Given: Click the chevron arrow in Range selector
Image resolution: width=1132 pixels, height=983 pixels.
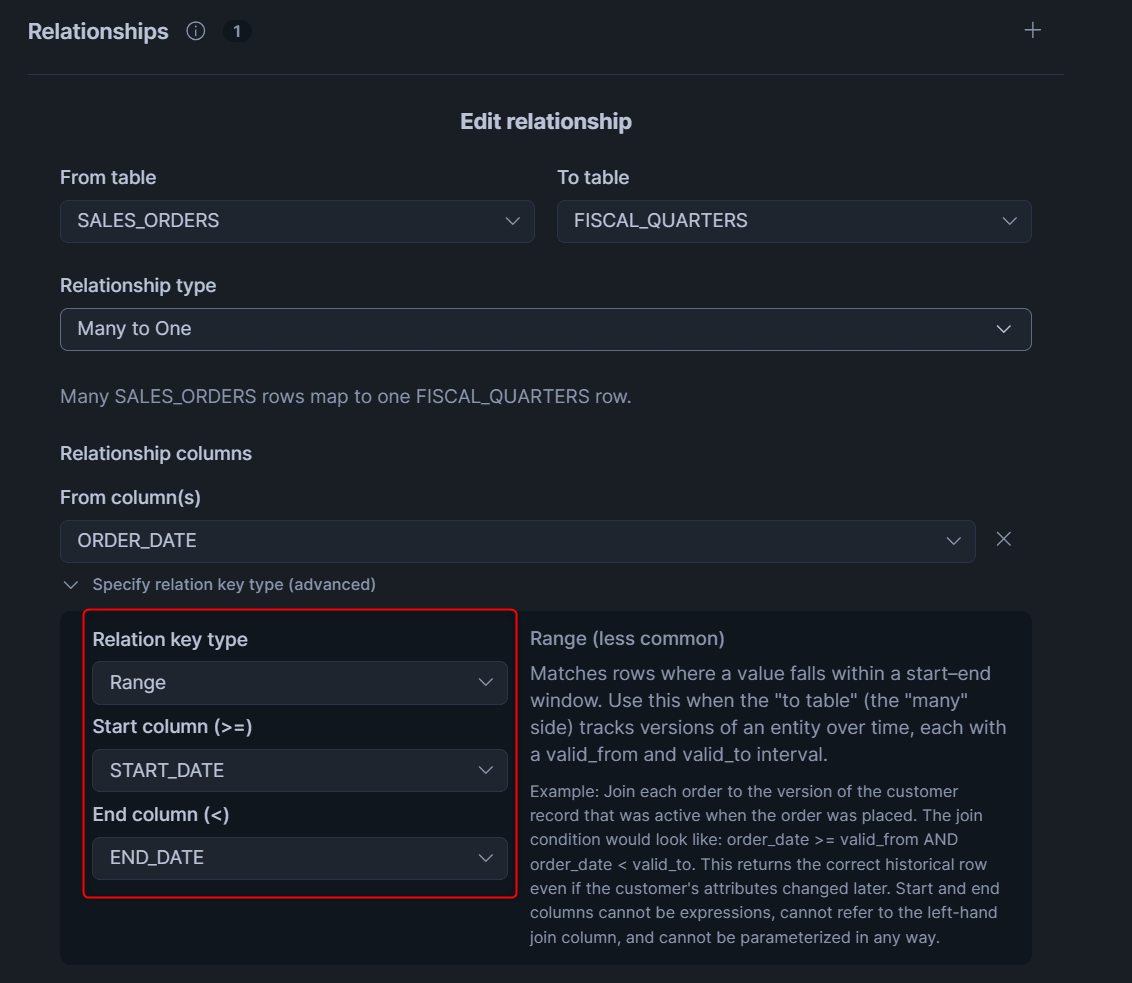Looking at the screenshot, I should coord(486,683).
